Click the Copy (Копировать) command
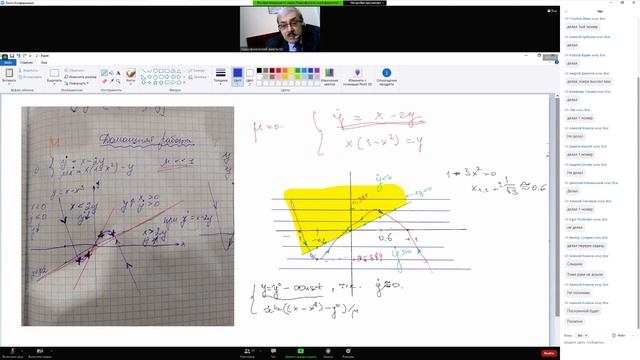 coord(31,77)
